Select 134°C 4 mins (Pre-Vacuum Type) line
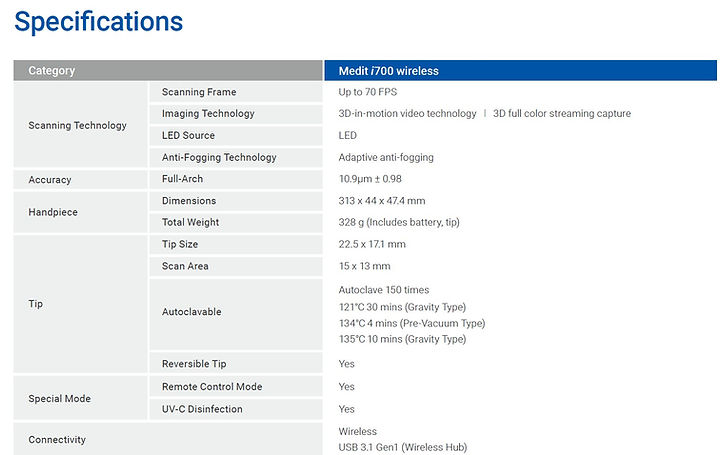 pos(412,323)
